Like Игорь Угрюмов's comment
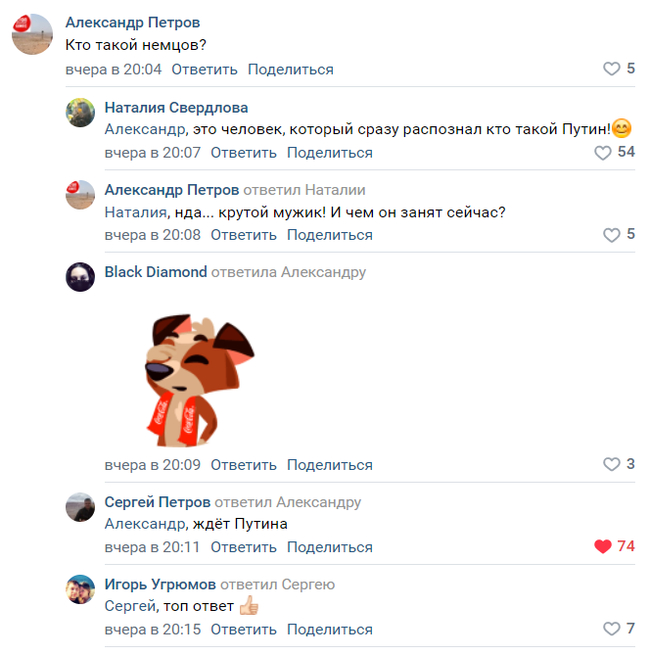 612,629
